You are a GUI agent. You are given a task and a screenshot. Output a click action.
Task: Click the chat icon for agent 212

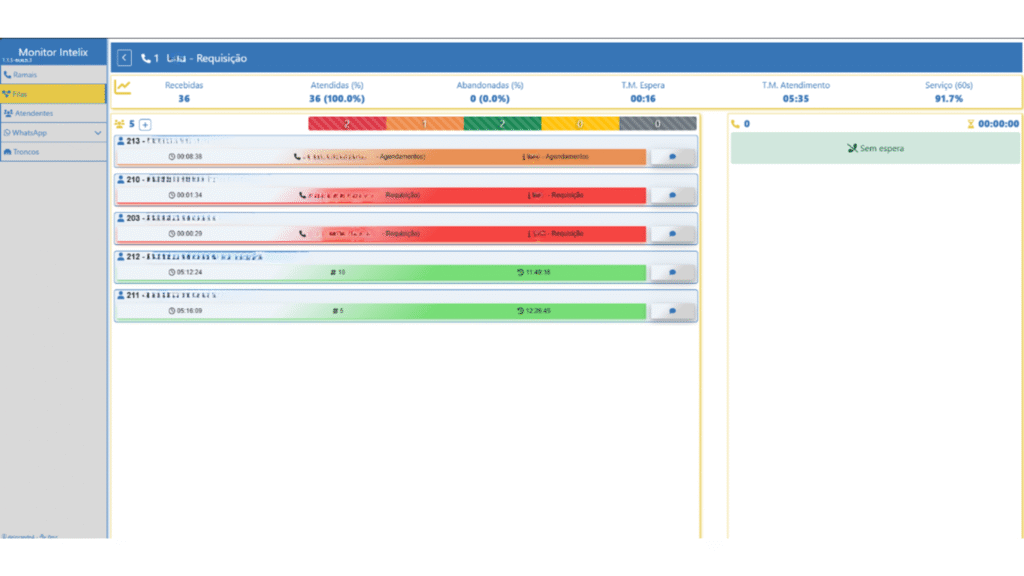pos(672,272)
